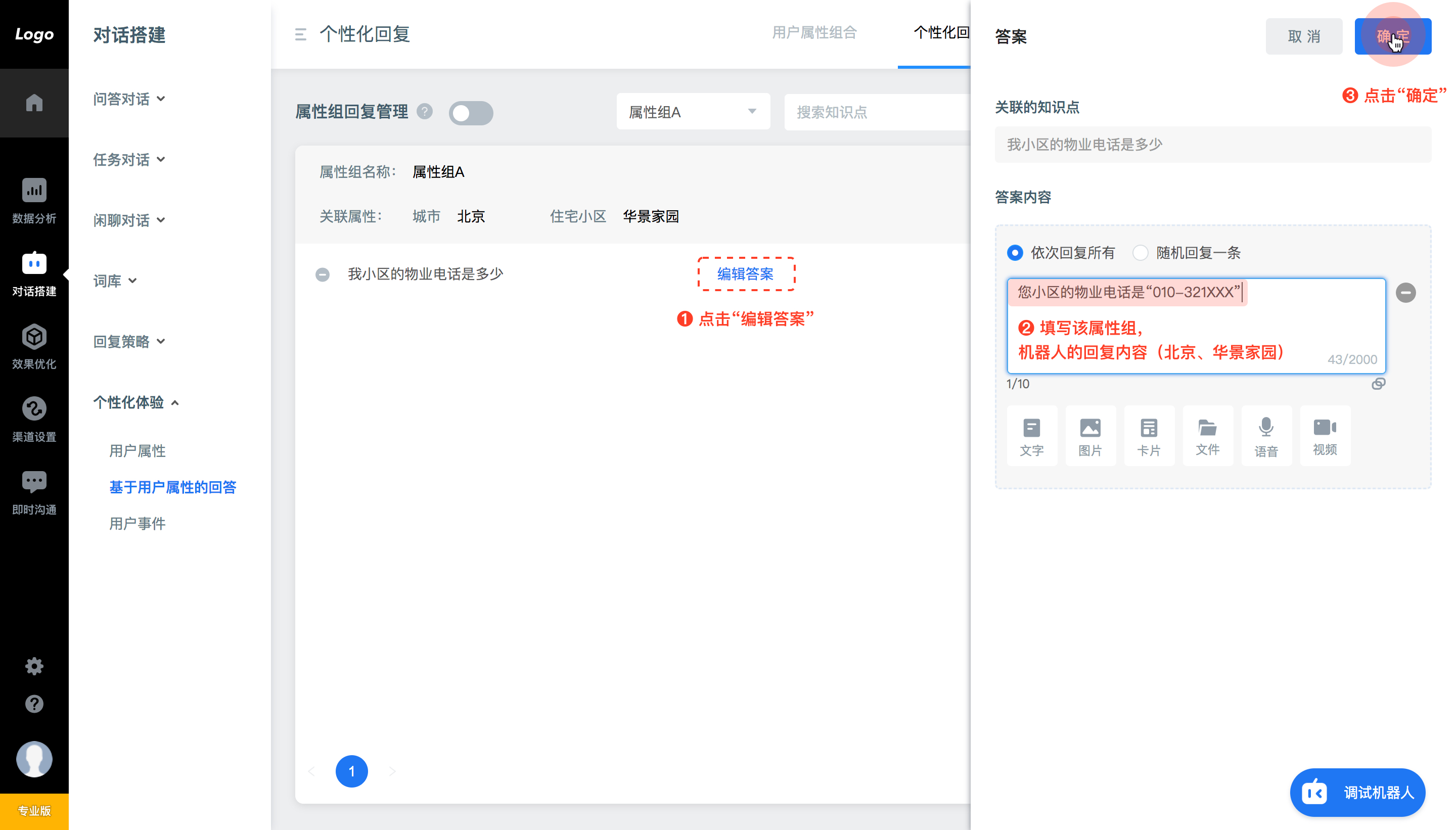1456x830 pixels.
Task: Add 文字 text answer type
Action: pos(1031,436)
